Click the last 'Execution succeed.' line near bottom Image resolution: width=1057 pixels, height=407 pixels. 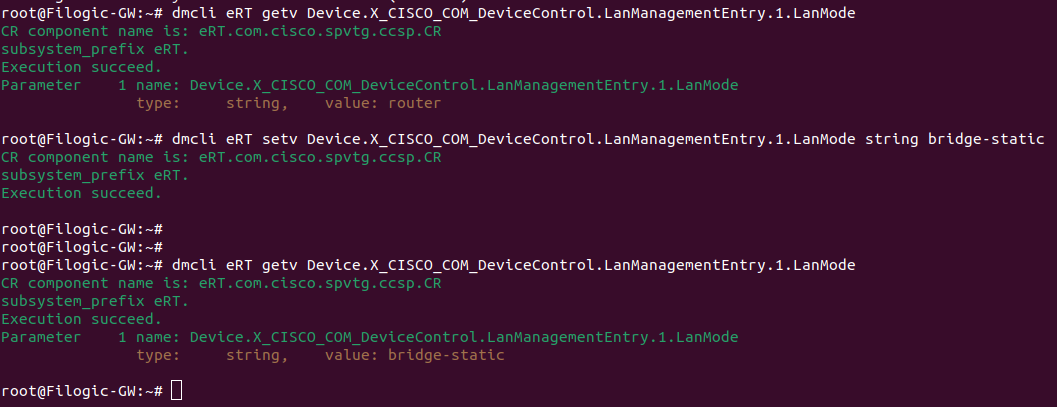[81, 319]
